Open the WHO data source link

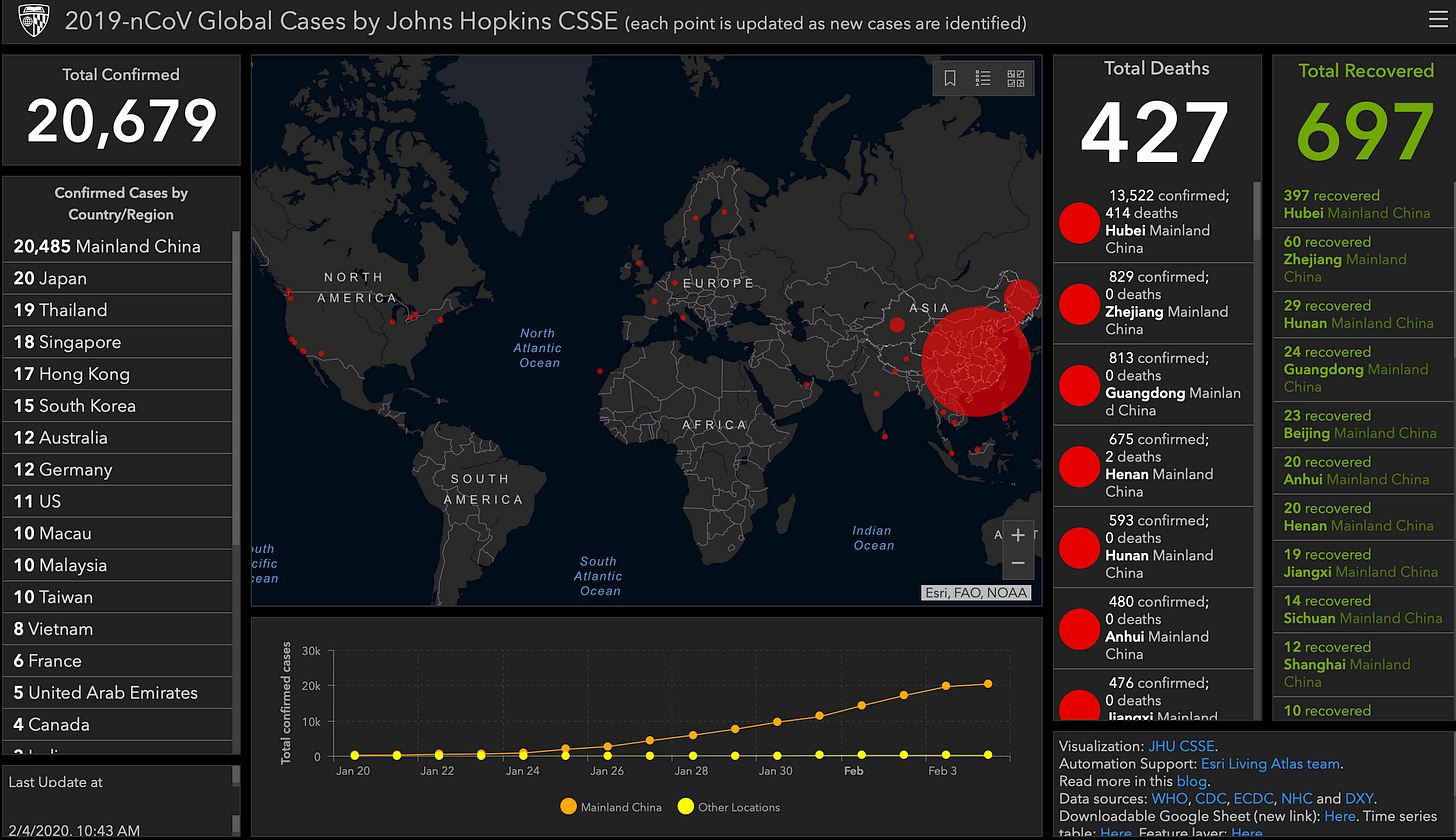coord(1167,799)
